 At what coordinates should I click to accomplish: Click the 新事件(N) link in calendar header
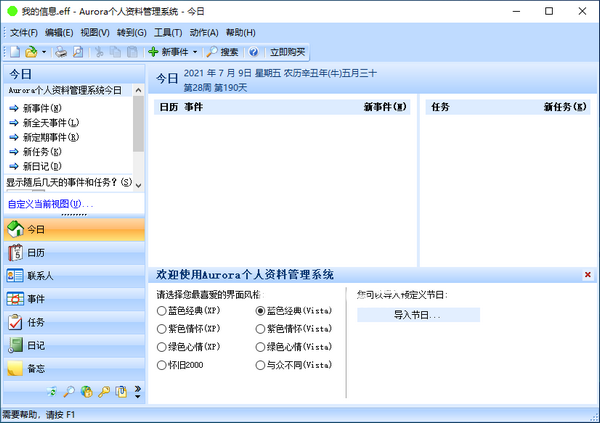click(385, 107)
